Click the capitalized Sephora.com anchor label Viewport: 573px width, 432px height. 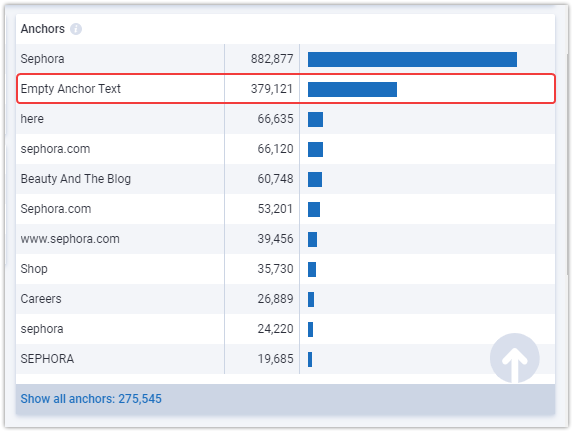click(x=56, y=209)
